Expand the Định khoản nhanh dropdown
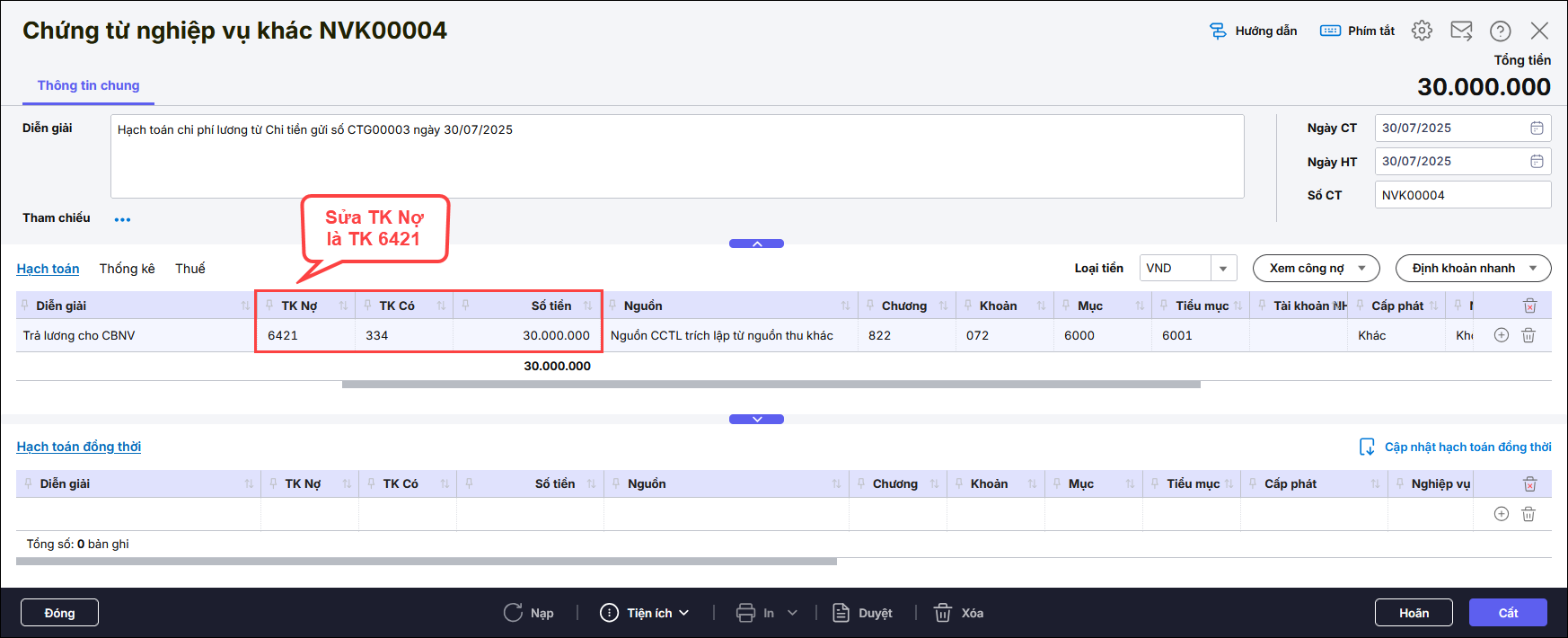Image resolution: width=1568 pixels, height=638 pixels. pos(1532,269)
